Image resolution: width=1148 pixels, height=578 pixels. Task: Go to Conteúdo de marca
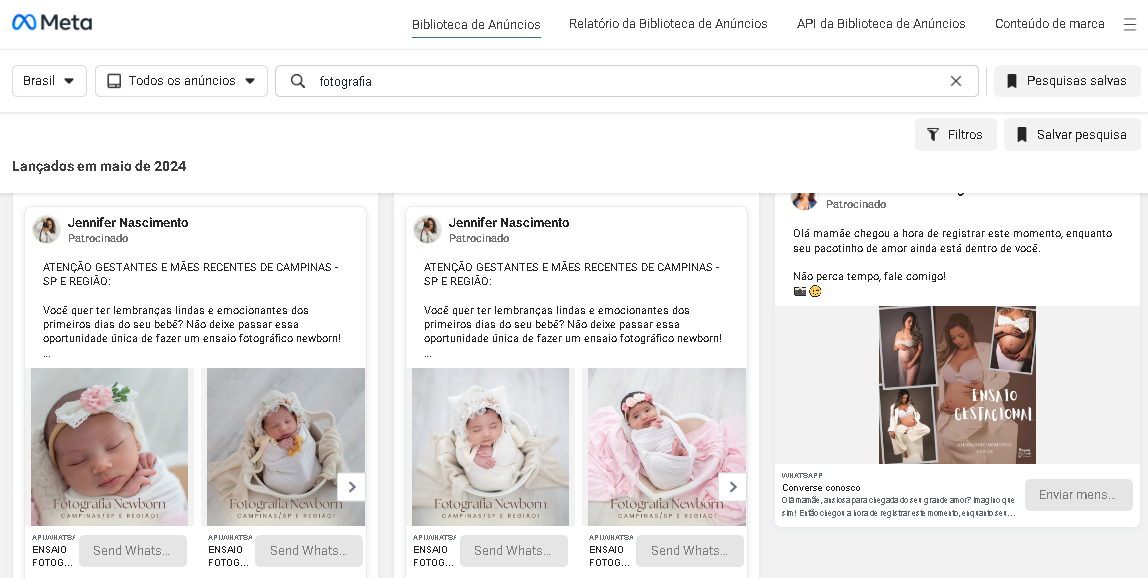coord(1049,24)
